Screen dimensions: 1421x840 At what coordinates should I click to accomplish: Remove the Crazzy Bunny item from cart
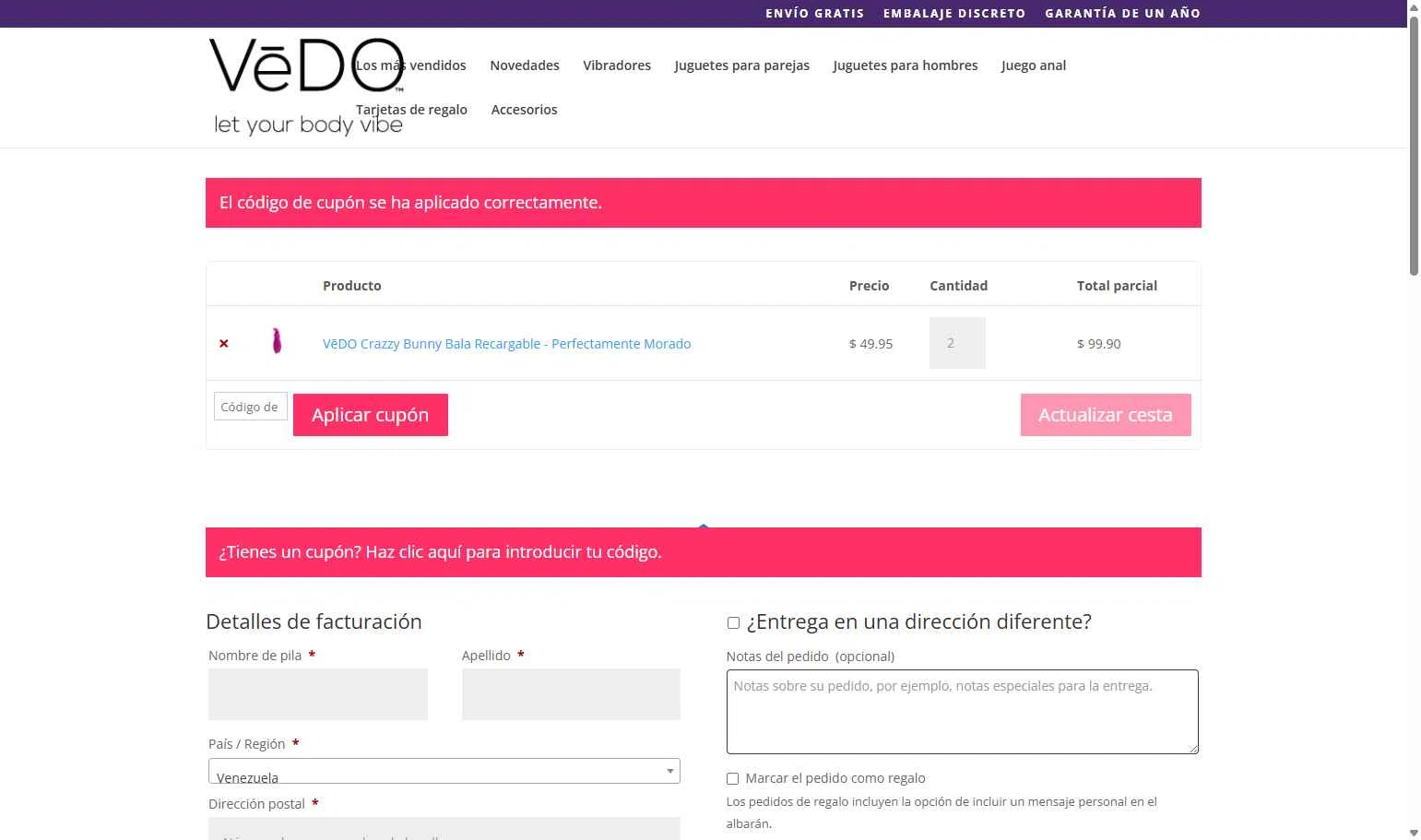(223, 344)
